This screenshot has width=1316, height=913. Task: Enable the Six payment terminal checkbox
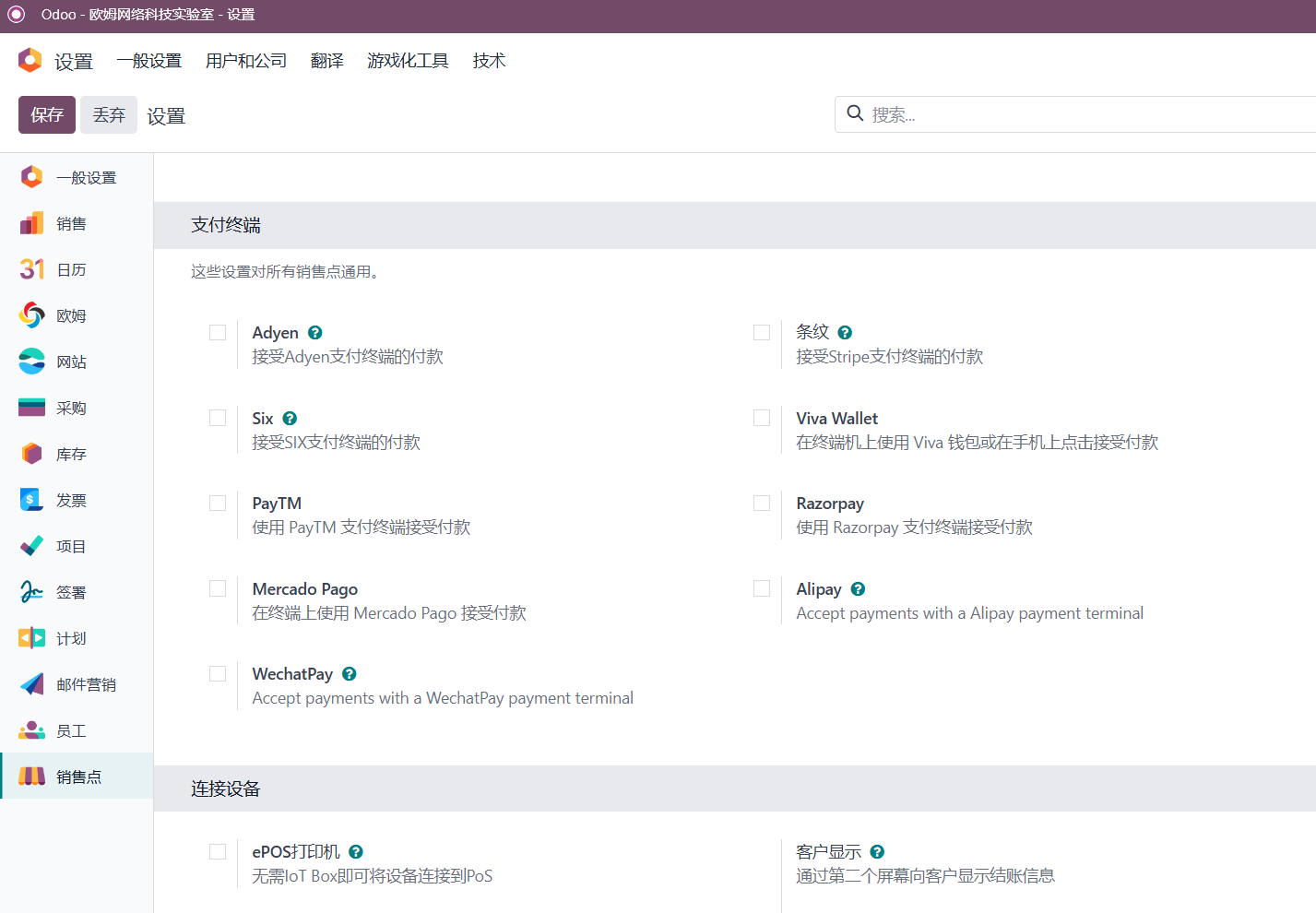pyautogui.click(x=218, y=418)
